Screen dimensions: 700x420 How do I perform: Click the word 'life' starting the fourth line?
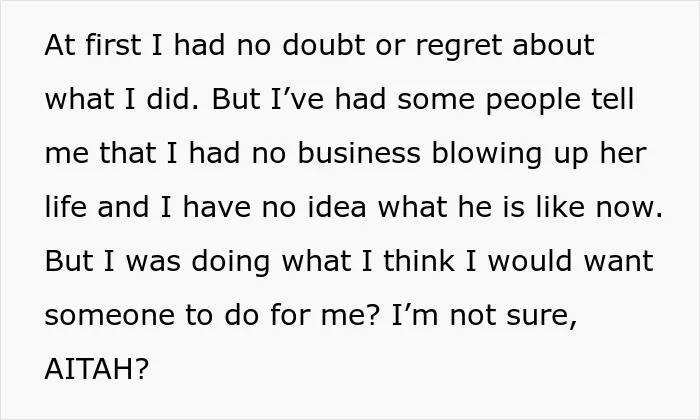click(x=66, y=207)
